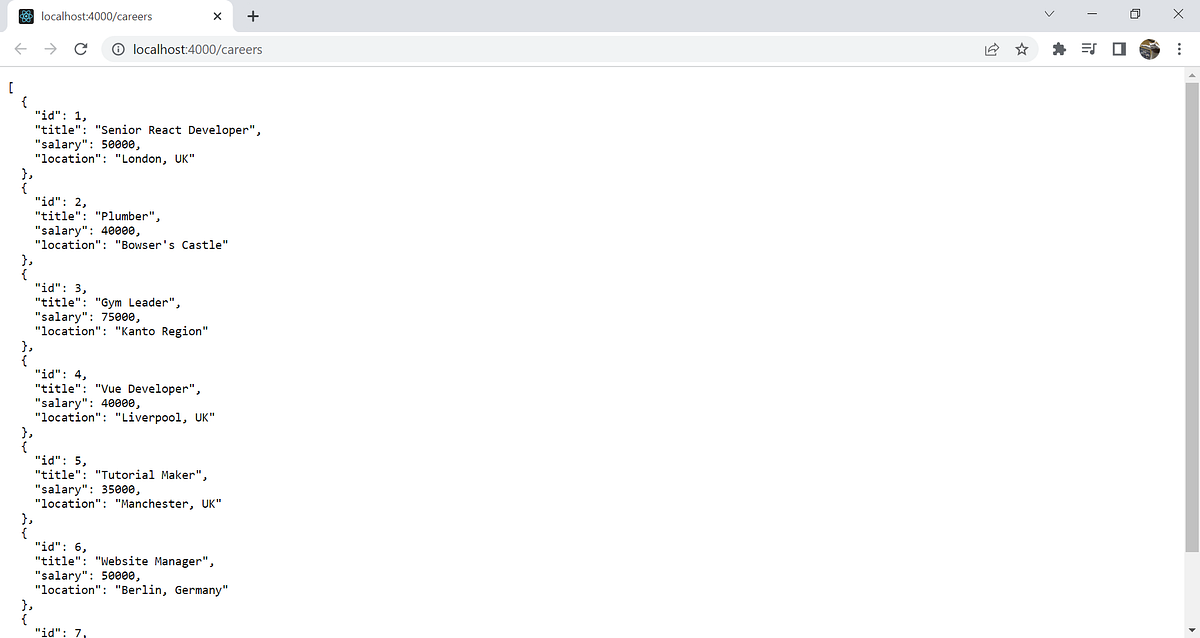
Task: Click the browser back arrow
Action: click(21, 49)
